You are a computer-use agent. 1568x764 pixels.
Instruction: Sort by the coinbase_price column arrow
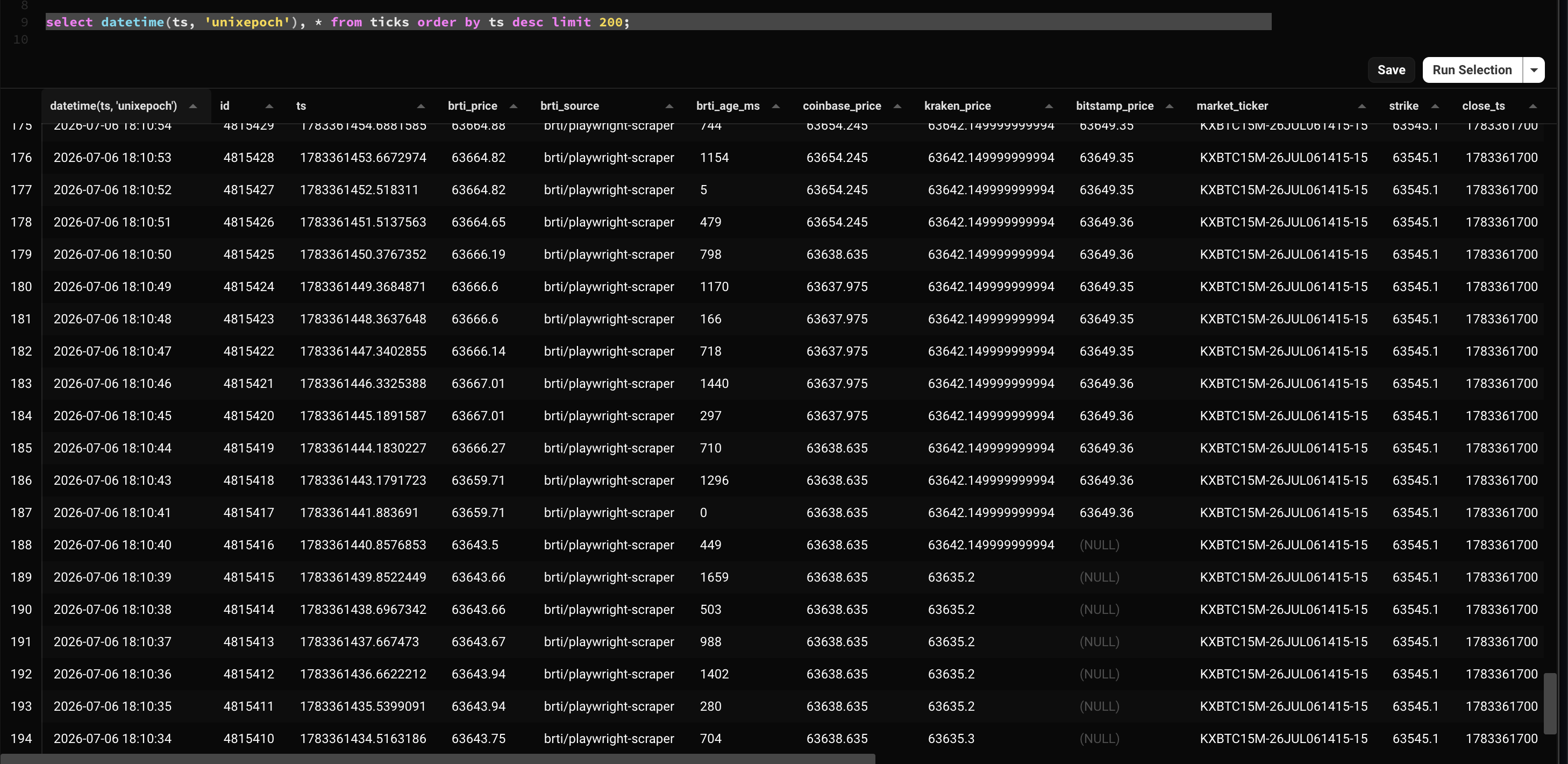[897, 106]
